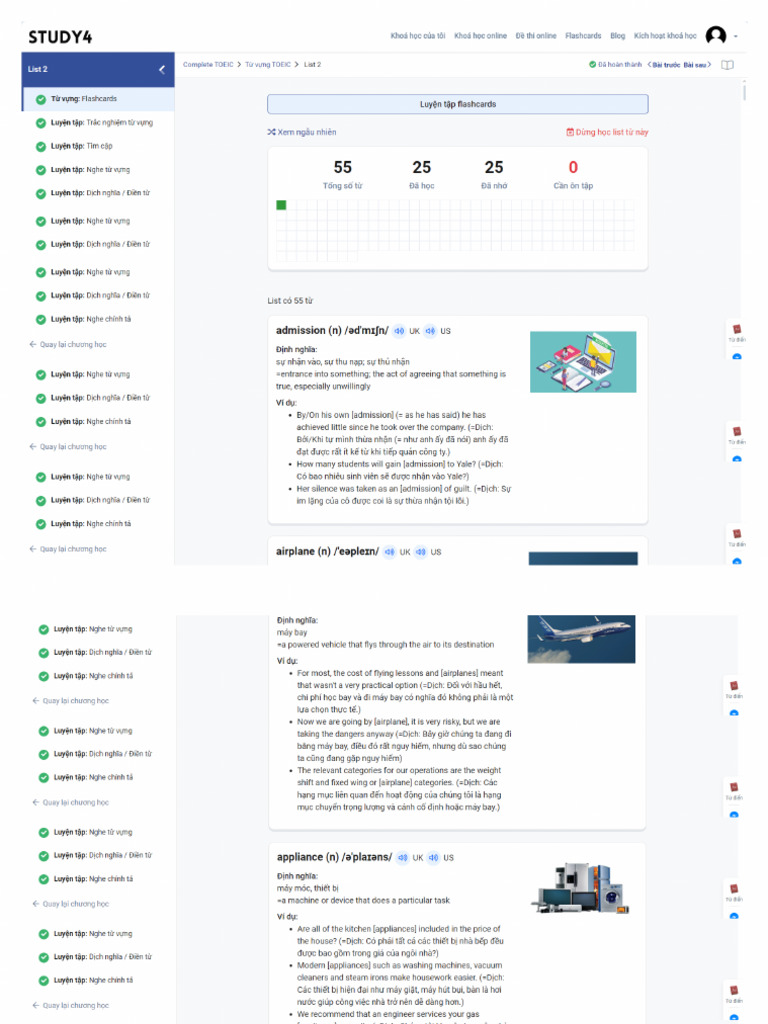Screen dimensions: 768x1024
Task: Toggle the Đã hoàn thành completion check
Action: tap(592, 65)
